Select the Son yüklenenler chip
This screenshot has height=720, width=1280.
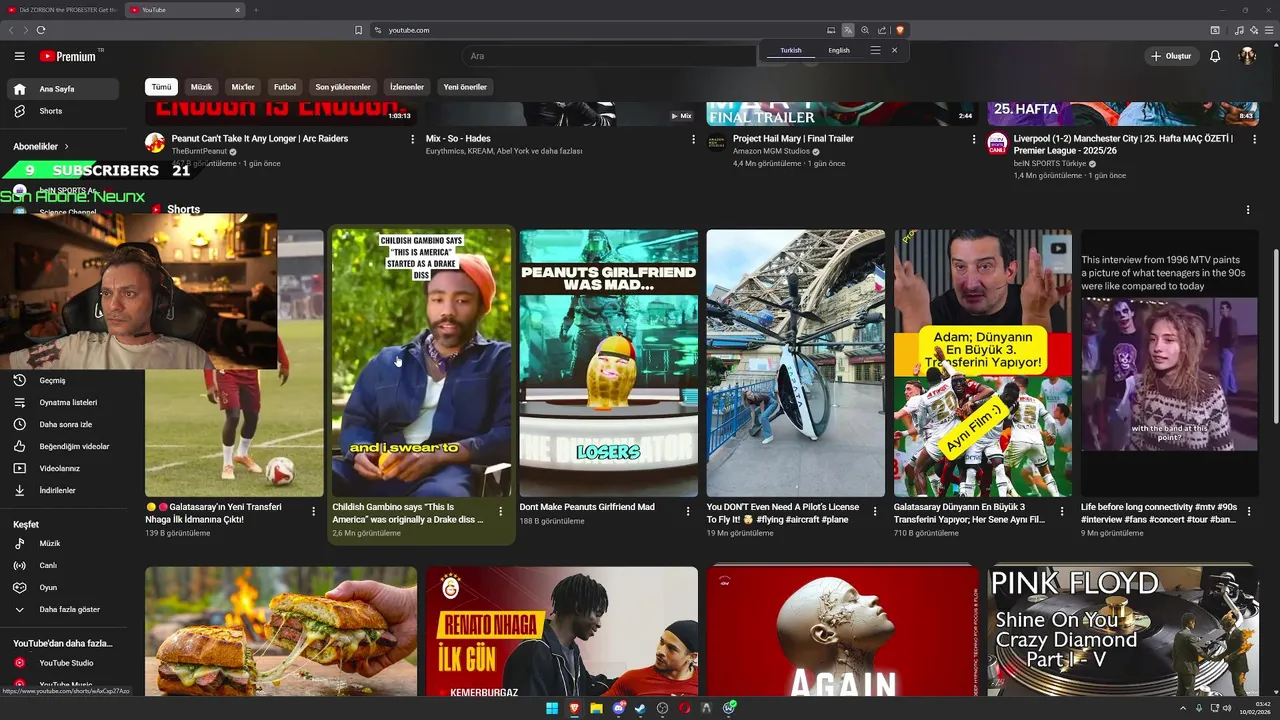(343, 87)
